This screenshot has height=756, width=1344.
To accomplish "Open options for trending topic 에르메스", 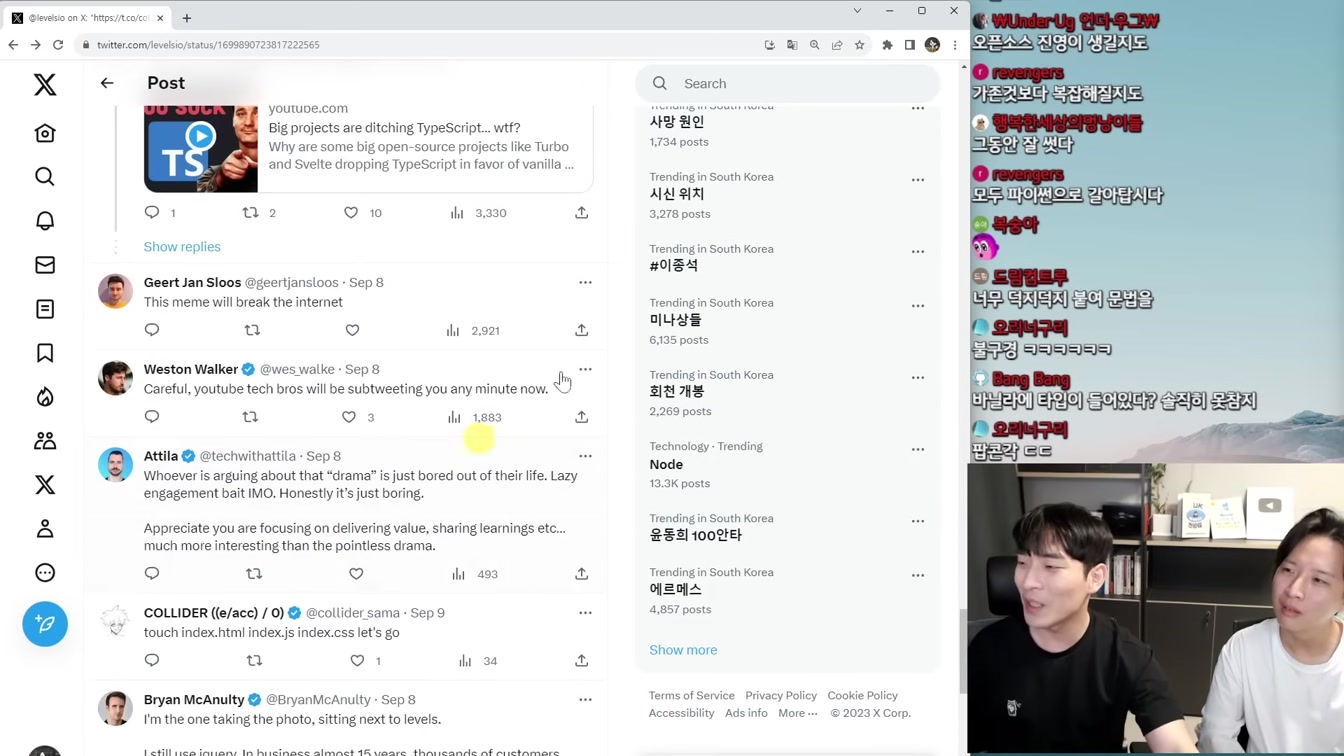I will [x=917, y=576].
